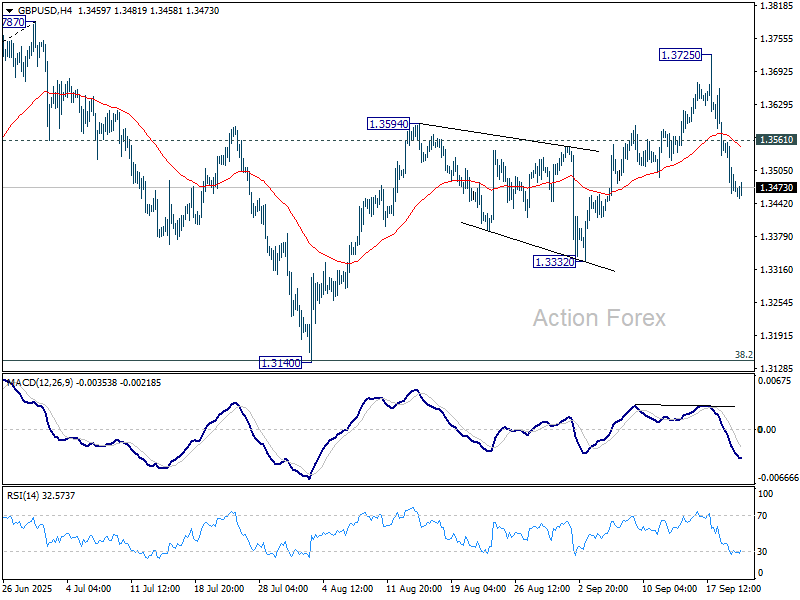
Task: Click the current price tag 1.34730
Action: 776,188
